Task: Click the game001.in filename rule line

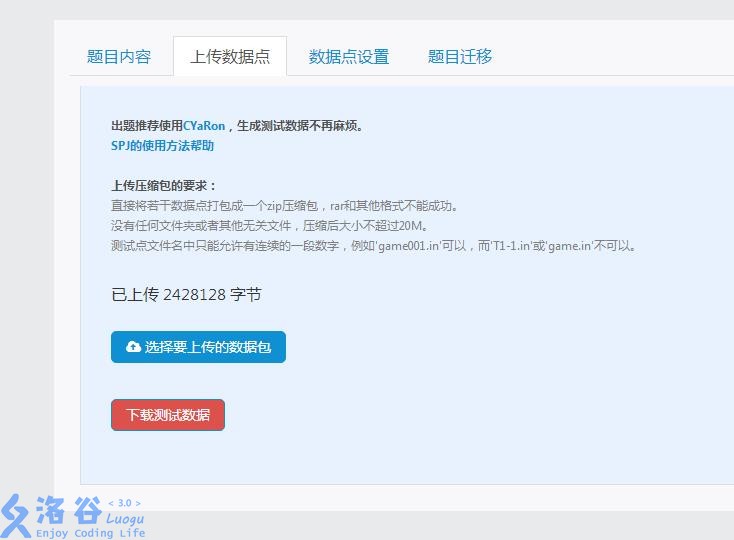Action: pos(373,246)
